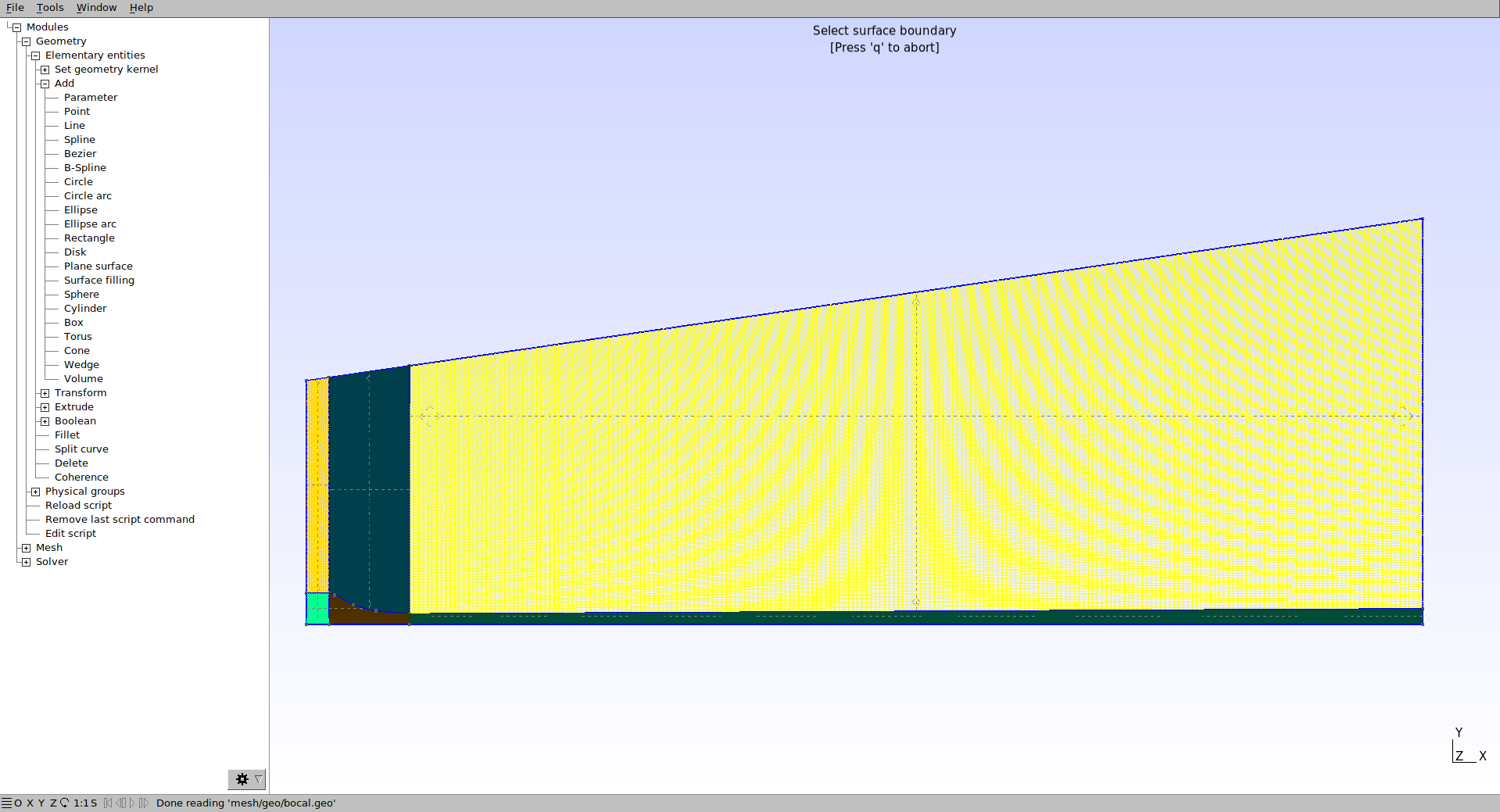Select Spline in the Add list

click(80, 140)
